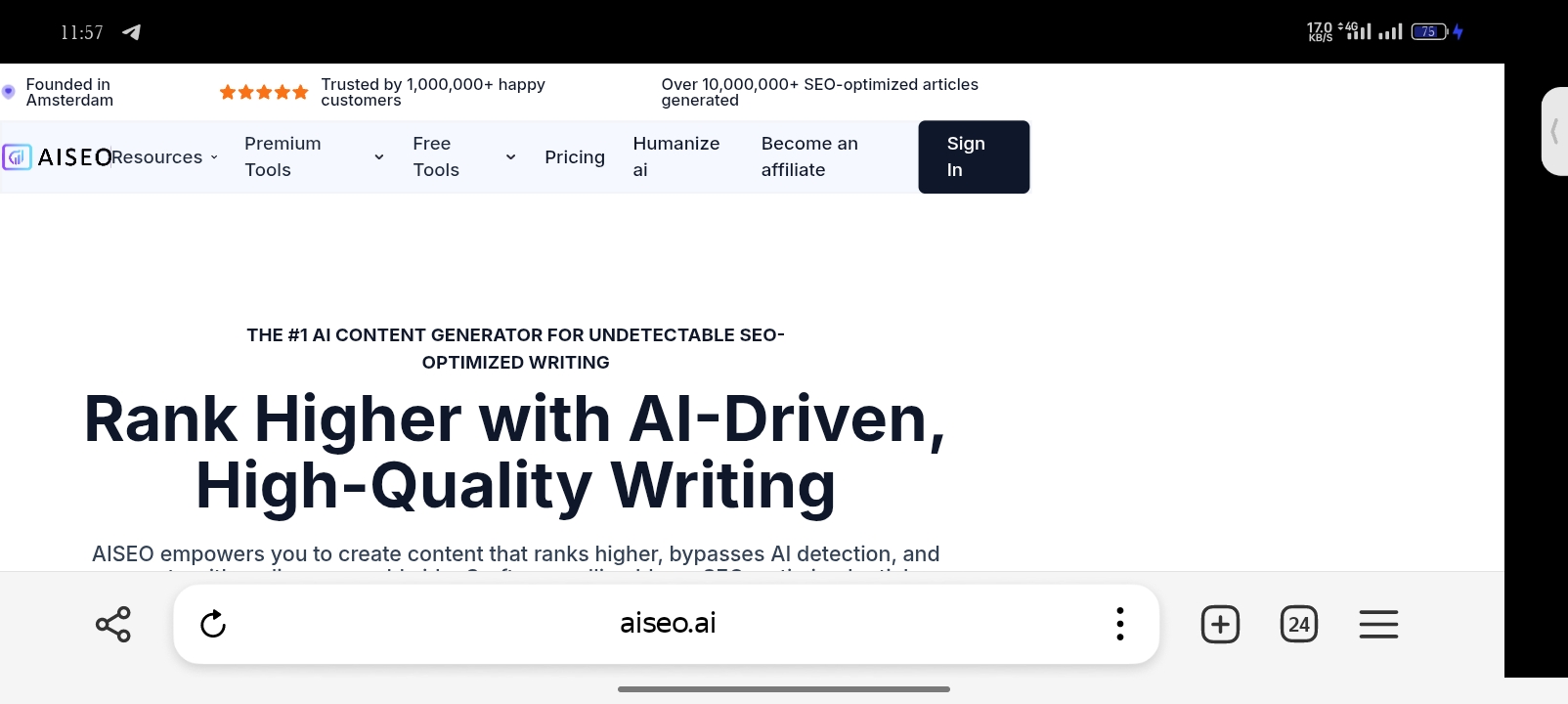Viewport: 1568px width, 704px height.
Task: Tap the side panel handle arrow
Action: [x=1554, y=131]
